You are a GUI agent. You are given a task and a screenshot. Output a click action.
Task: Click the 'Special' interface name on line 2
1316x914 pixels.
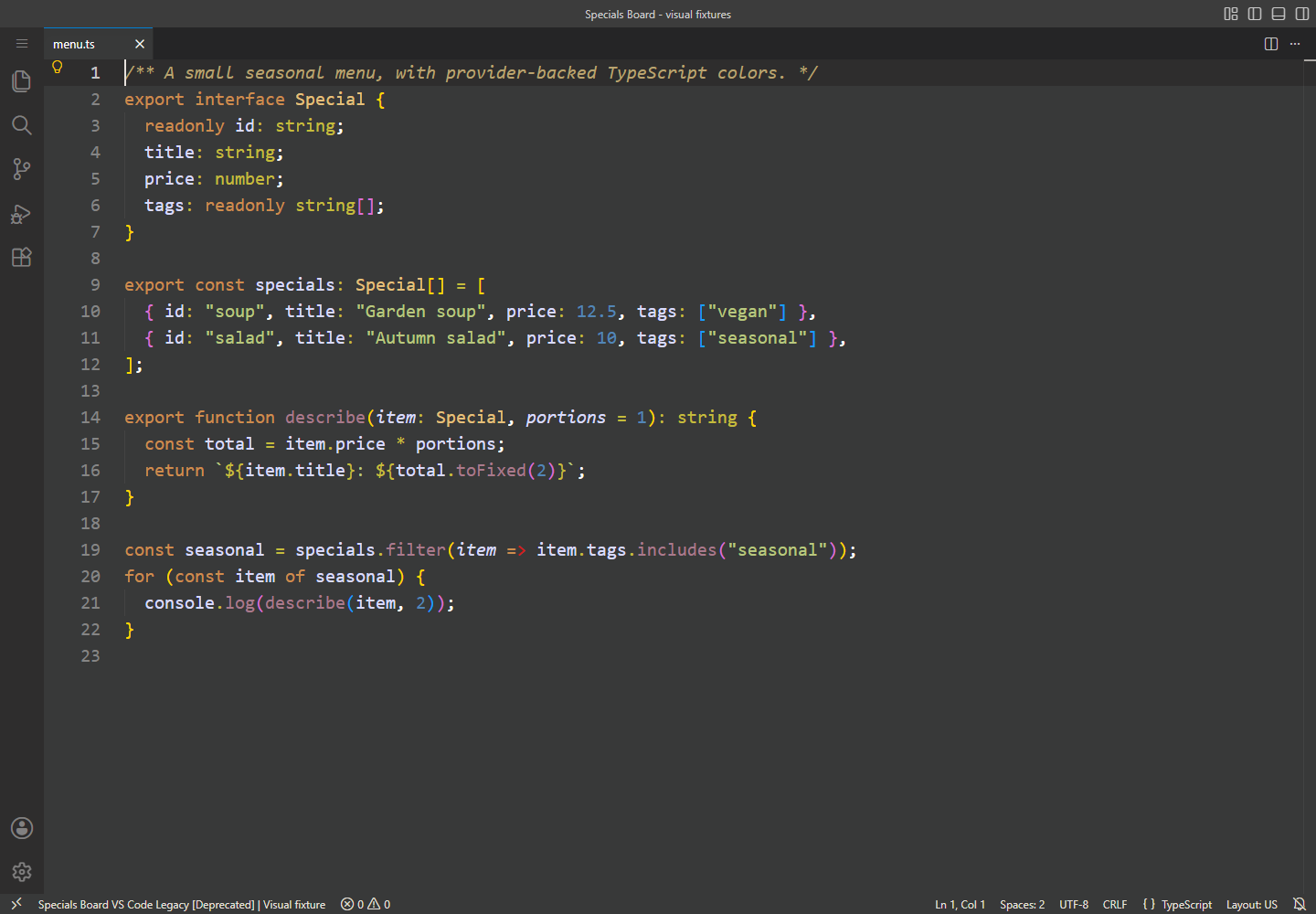[x=330, y=100]
